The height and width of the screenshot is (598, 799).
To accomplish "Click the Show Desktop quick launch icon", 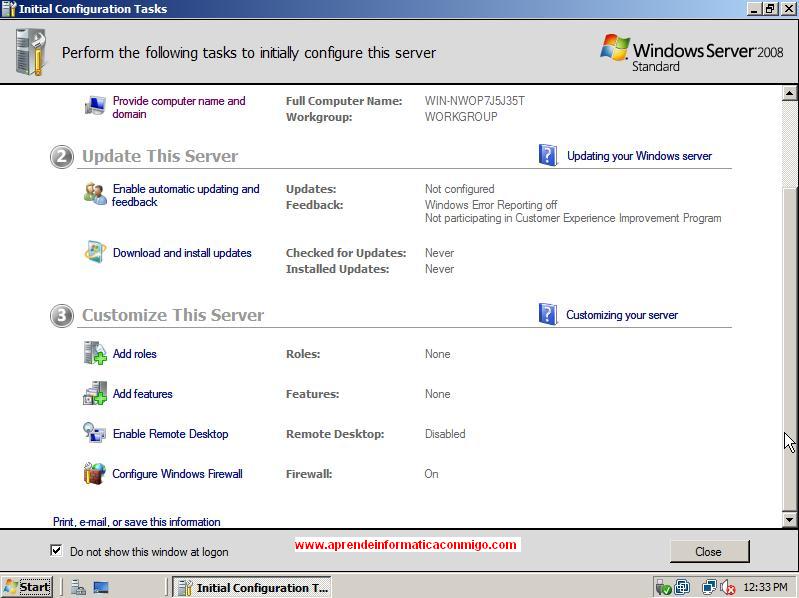I will click(101, 587).
